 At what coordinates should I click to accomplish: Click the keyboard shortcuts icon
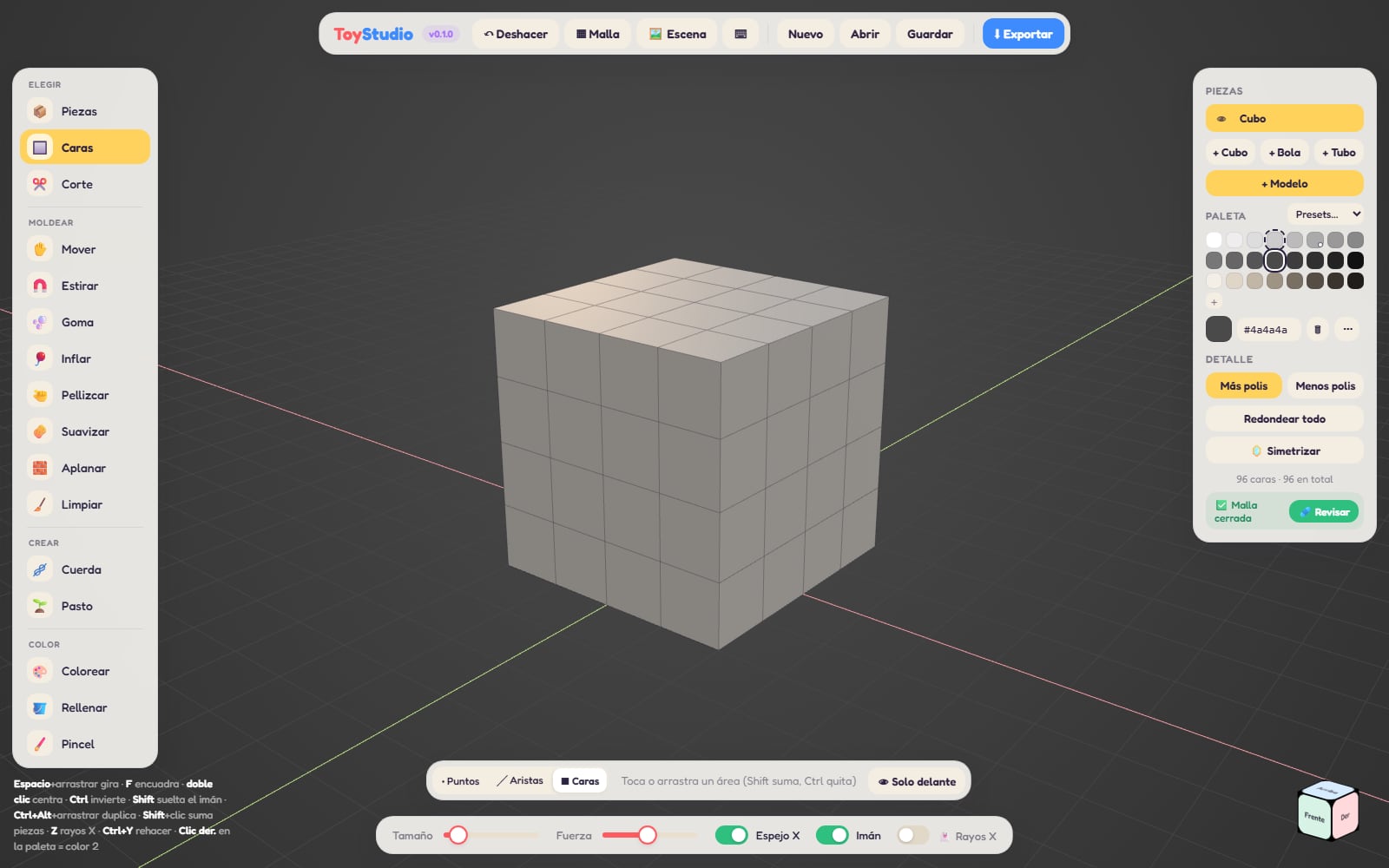point(741,34)
